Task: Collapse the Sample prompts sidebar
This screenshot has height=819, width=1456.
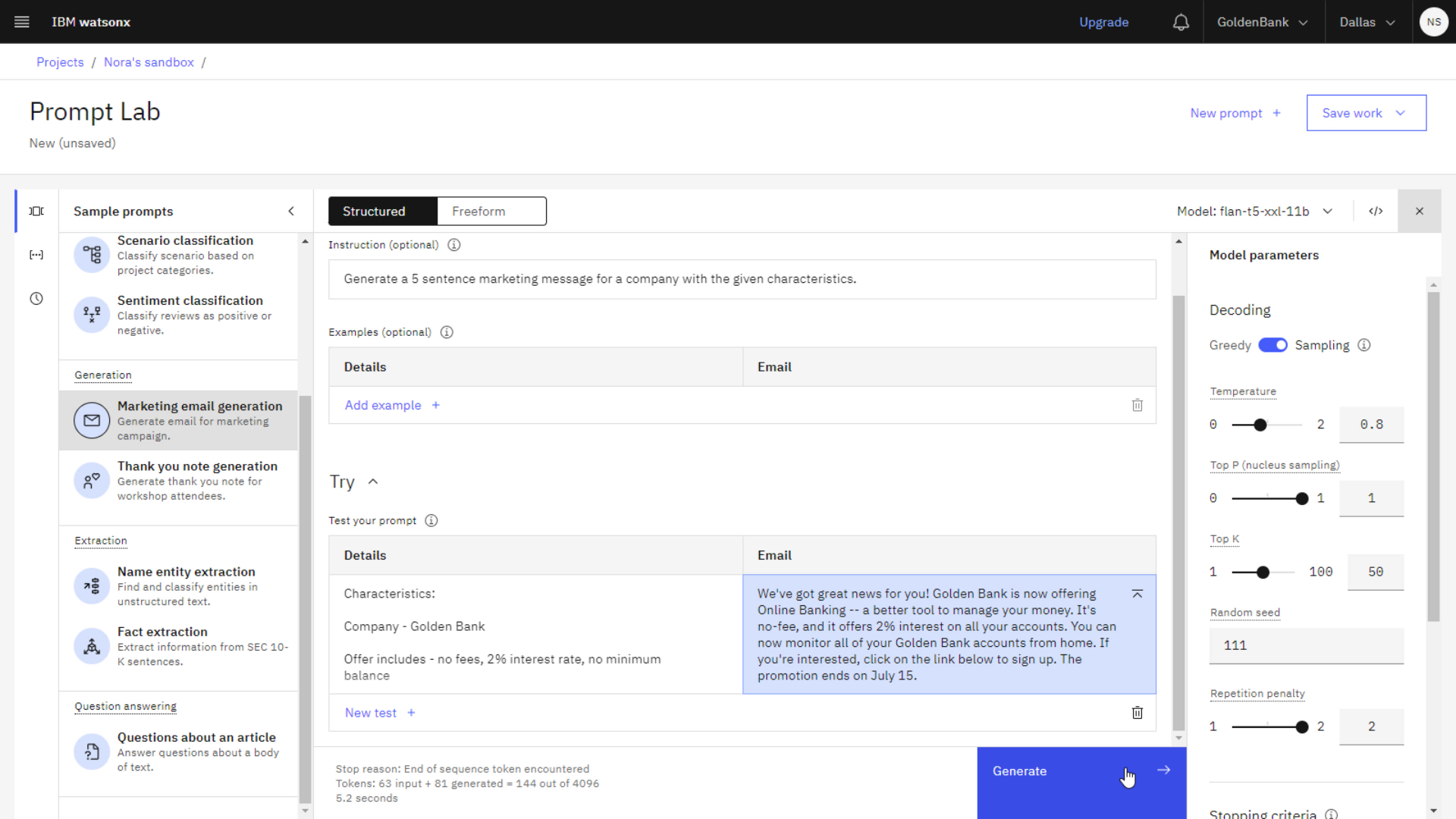Action: pyautogui.click(x=291, y=210)
